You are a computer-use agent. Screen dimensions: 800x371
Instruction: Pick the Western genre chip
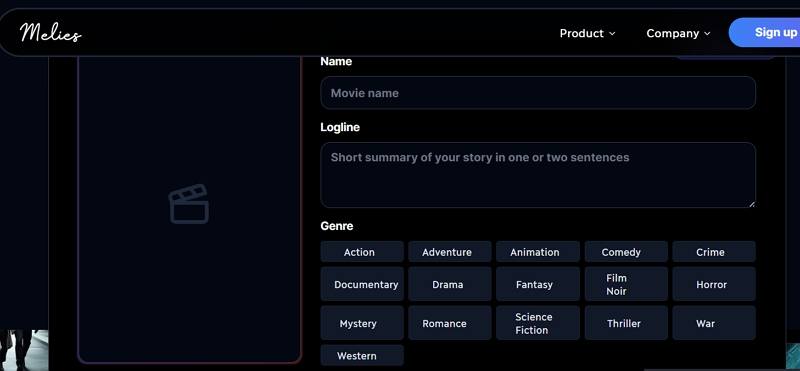[x=362, y=356]
